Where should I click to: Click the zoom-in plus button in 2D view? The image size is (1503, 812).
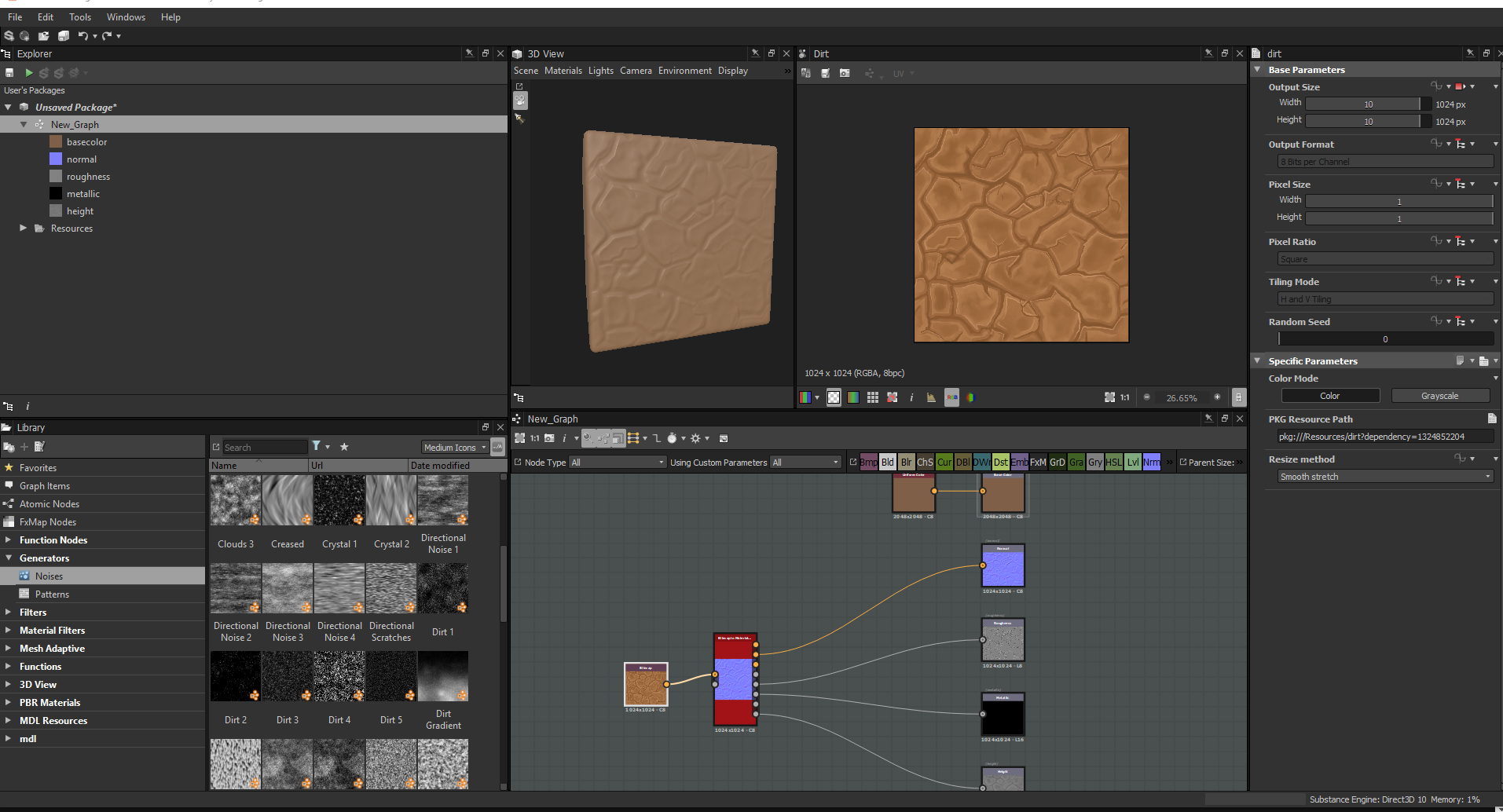pyautogui.click(x=1217, y=397)
